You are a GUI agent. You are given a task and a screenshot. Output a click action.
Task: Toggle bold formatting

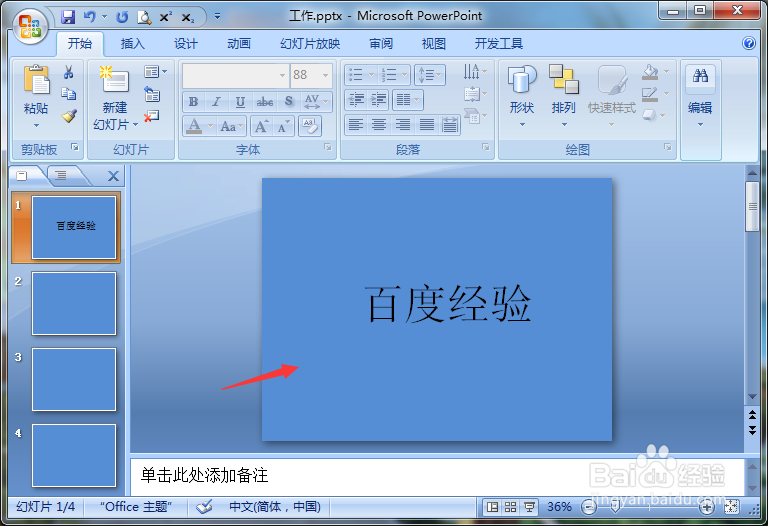[193, 101]
